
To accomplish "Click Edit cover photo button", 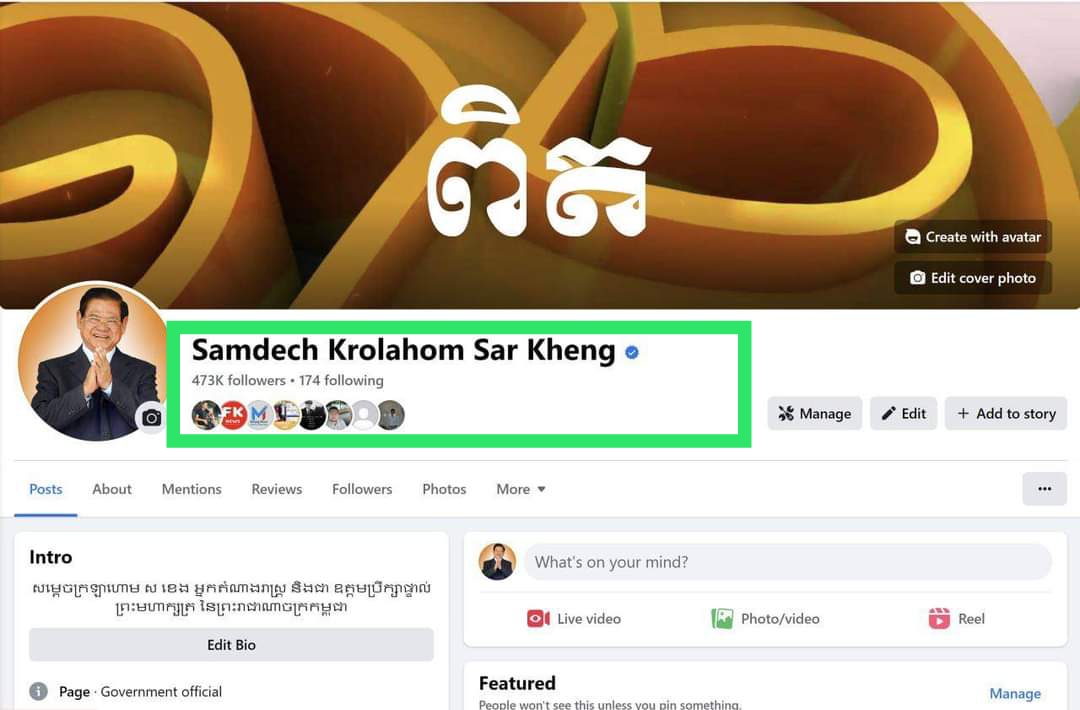I will pyautogui.click(x=973, y=278).
